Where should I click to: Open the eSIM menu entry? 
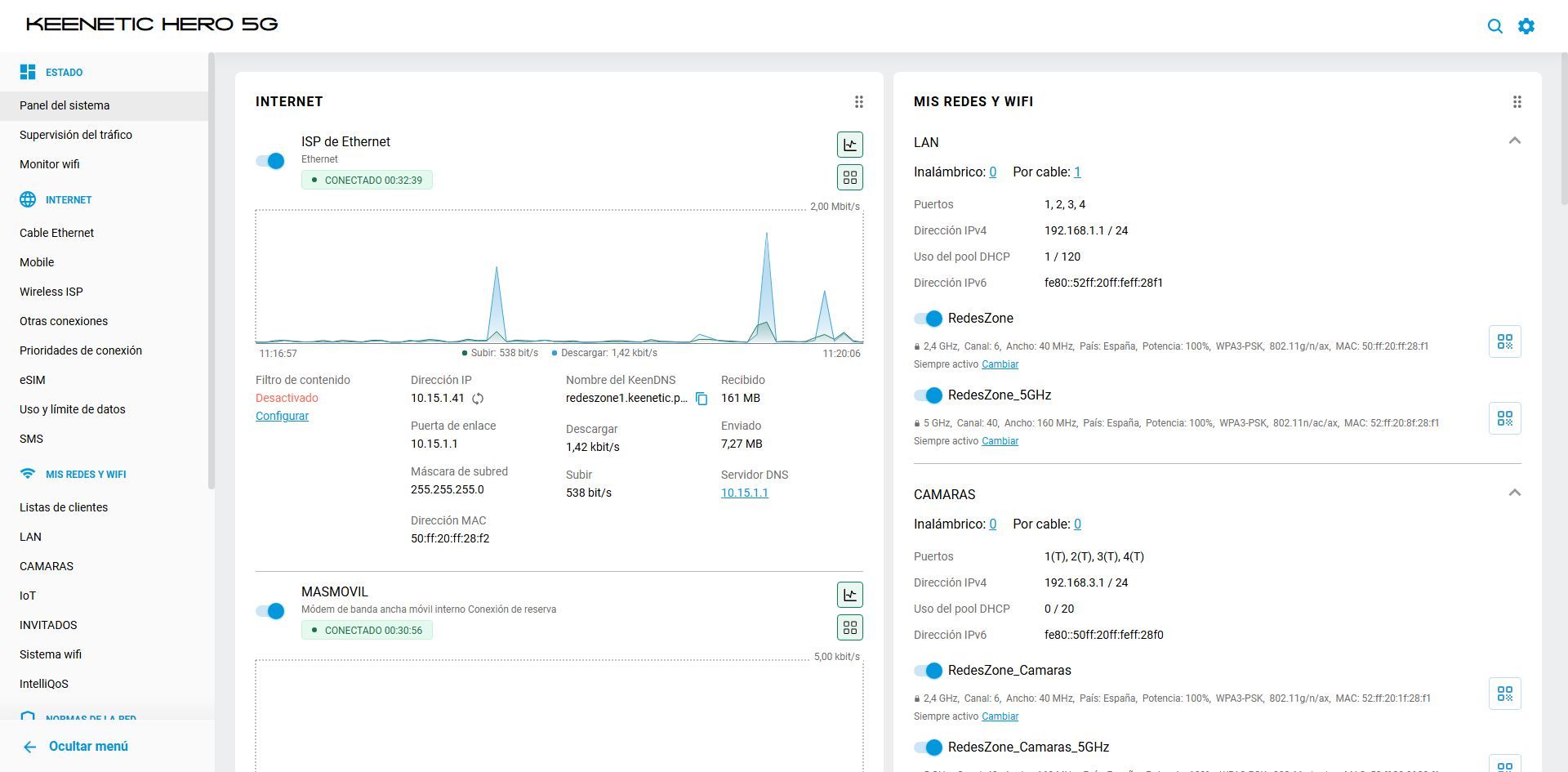click(x=33, y=380)
